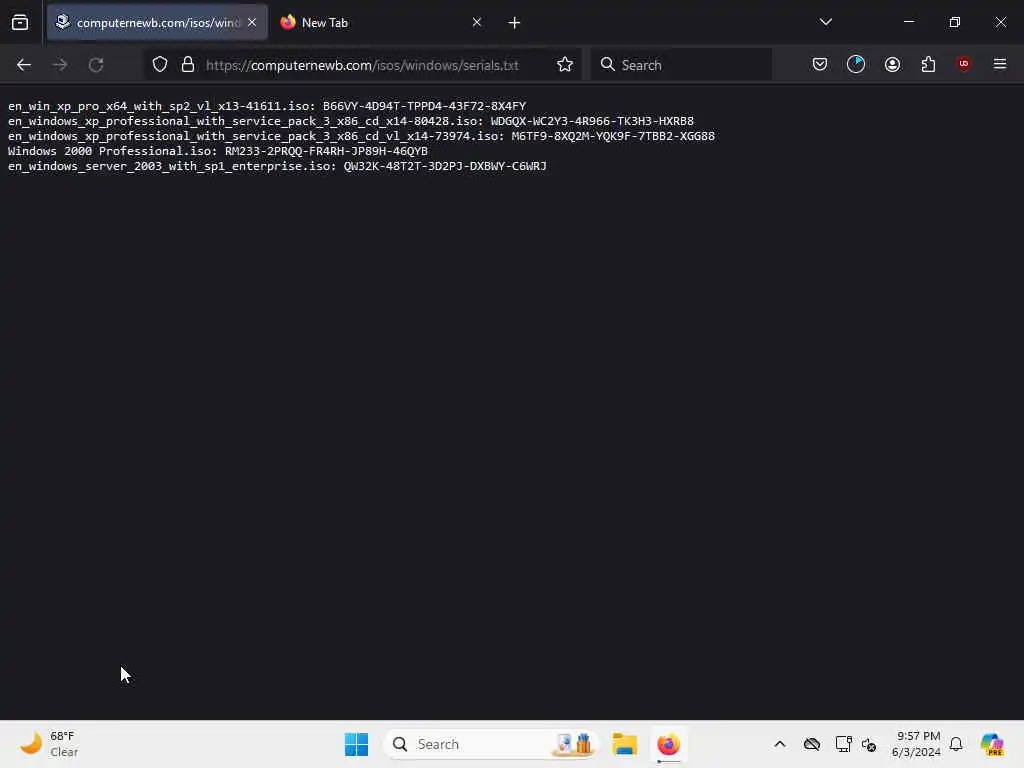Select the Windows 2000 Professional.iso text
Image resolution: width=1024 pixels, height=768 pixels.
point(112,151)
